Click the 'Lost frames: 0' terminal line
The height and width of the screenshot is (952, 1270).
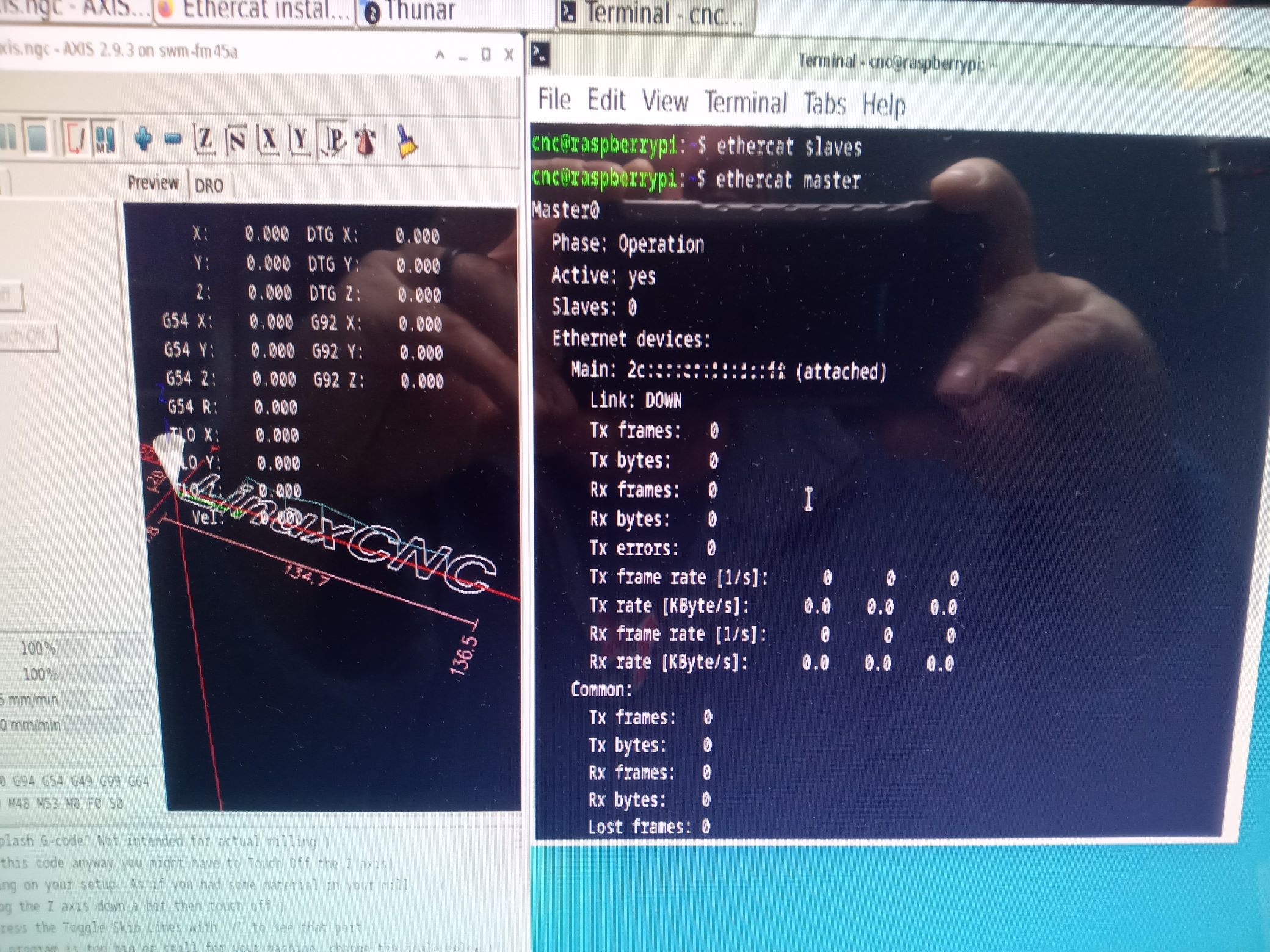tap(648, 826)
